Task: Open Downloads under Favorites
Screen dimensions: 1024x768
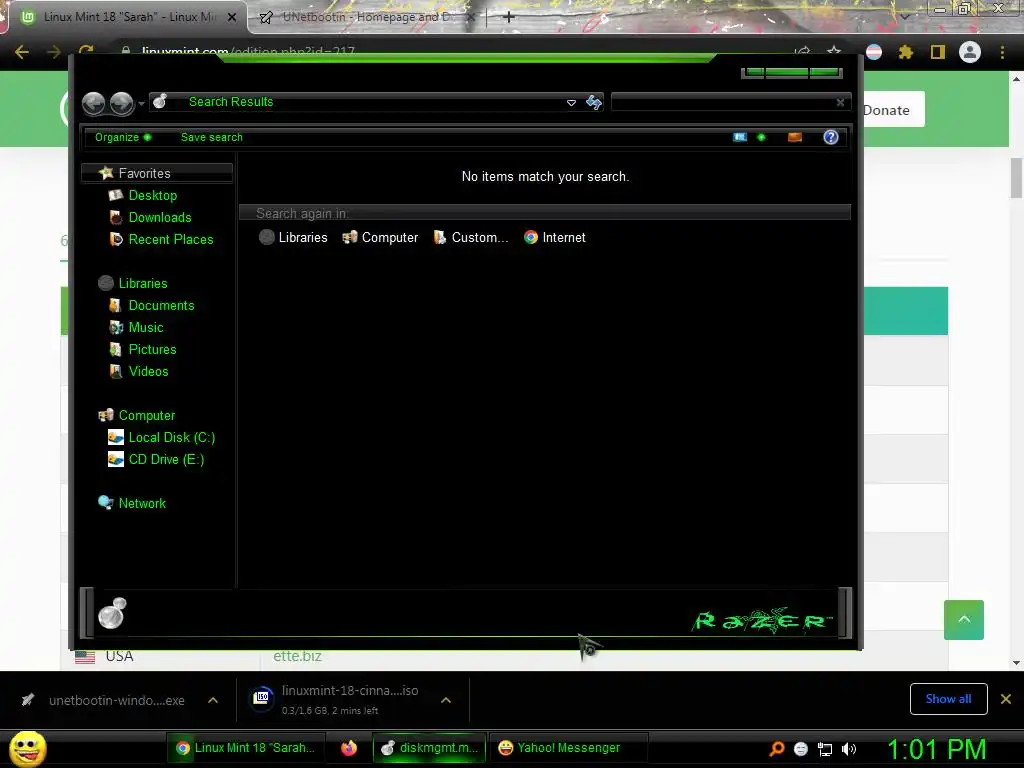Action: click(x=160, y=217)
